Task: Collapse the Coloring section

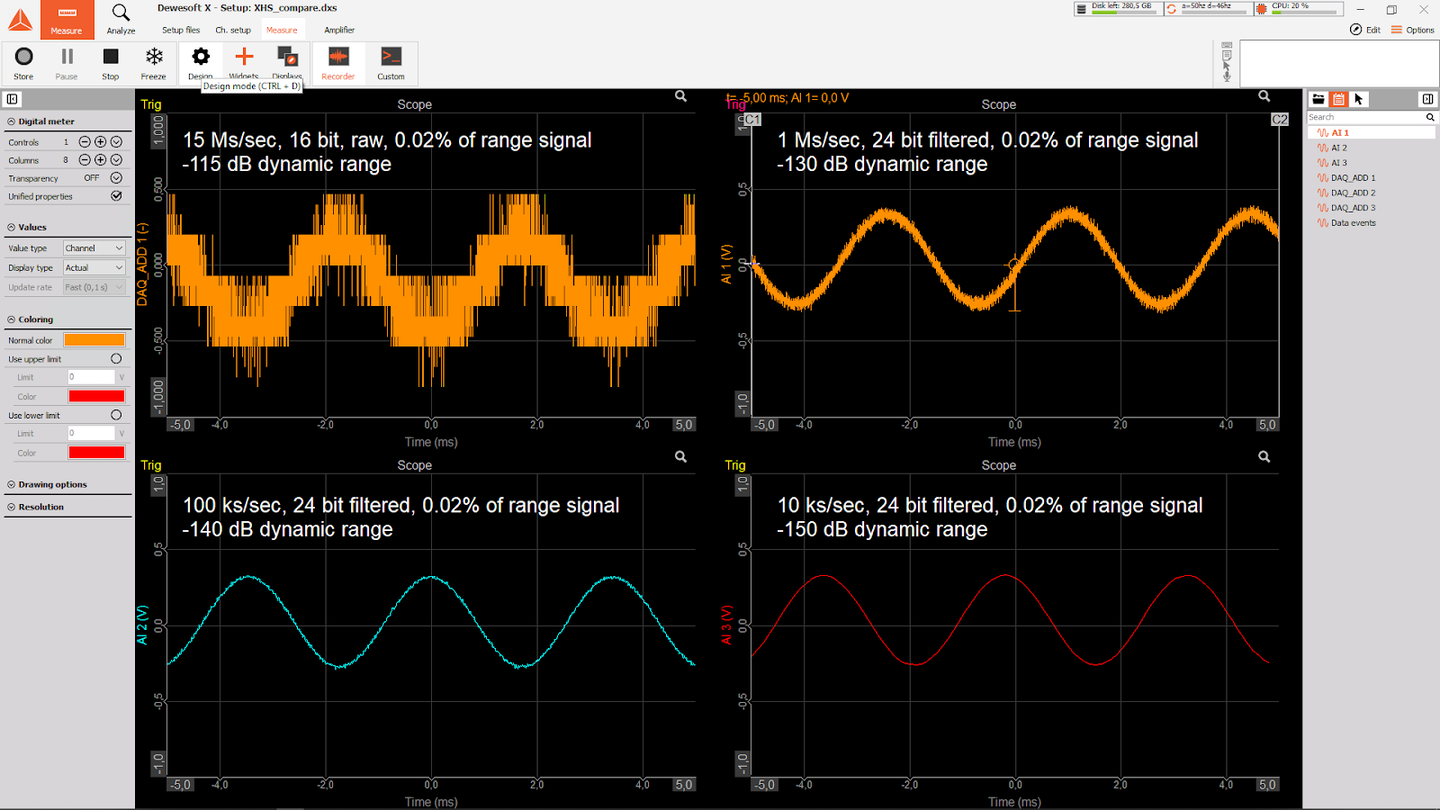Action: click(10, 318)
